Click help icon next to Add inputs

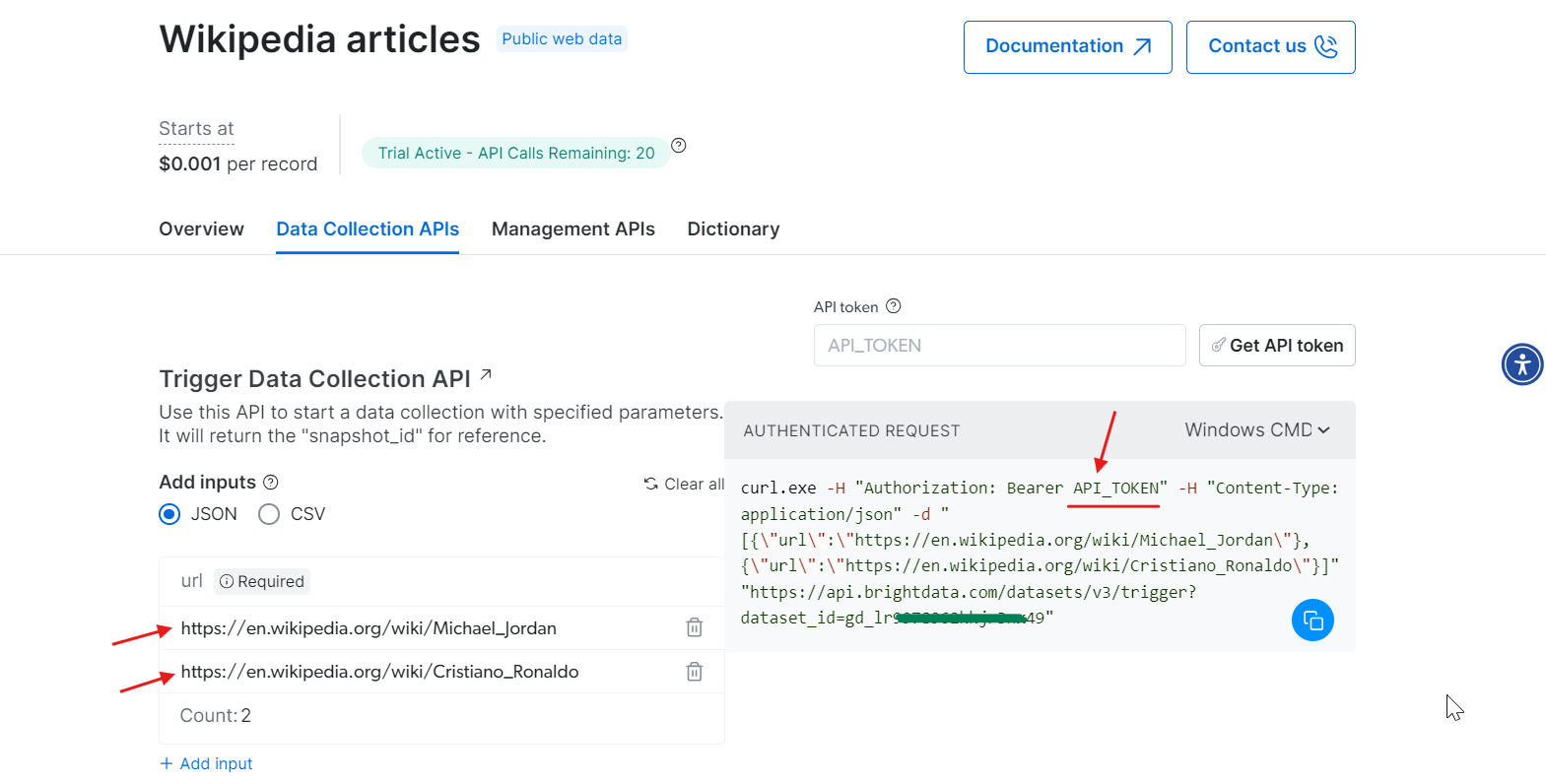[x=271, y=482]
